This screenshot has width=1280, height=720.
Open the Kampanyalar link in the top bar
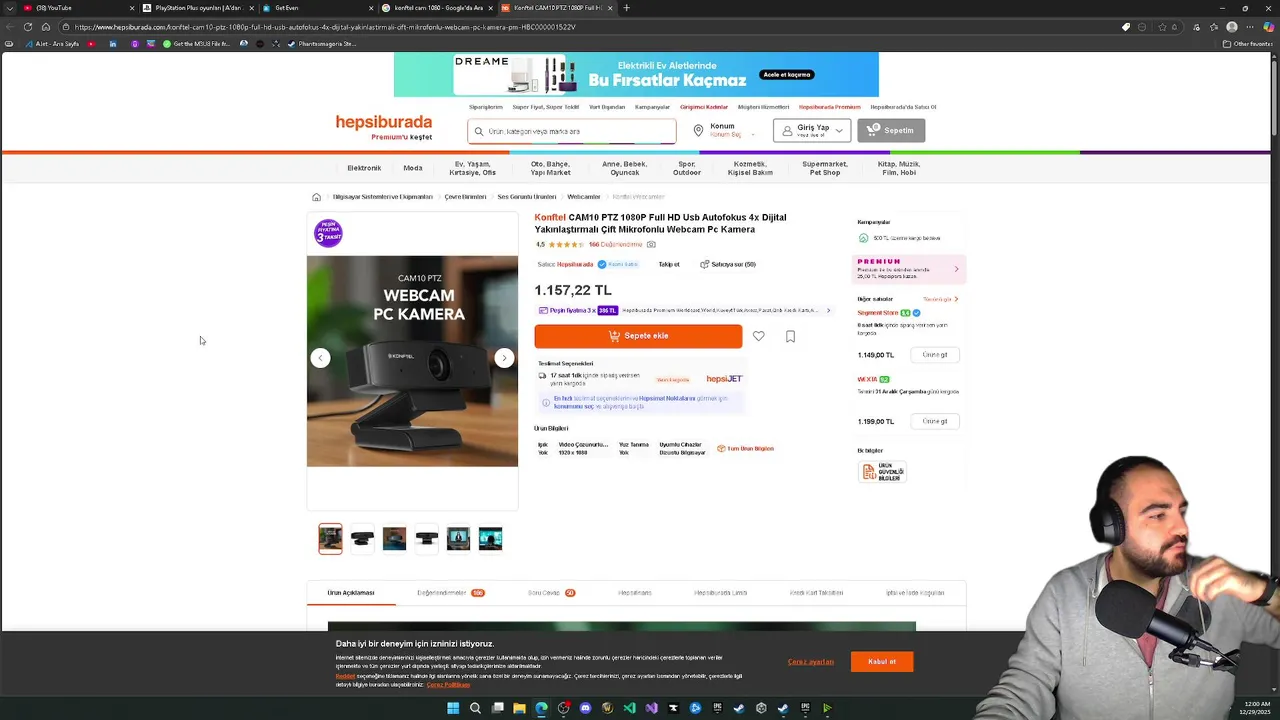[653, 107]
